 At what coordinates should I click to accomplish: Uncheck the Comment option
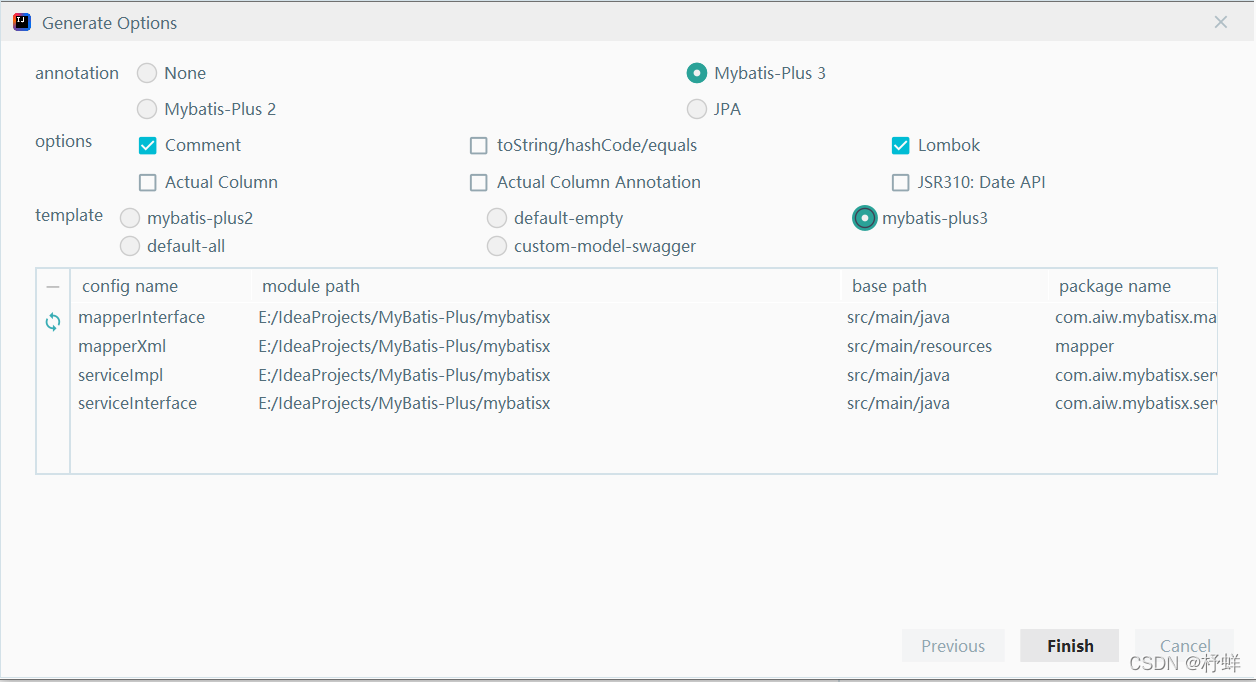click(148, 146)
